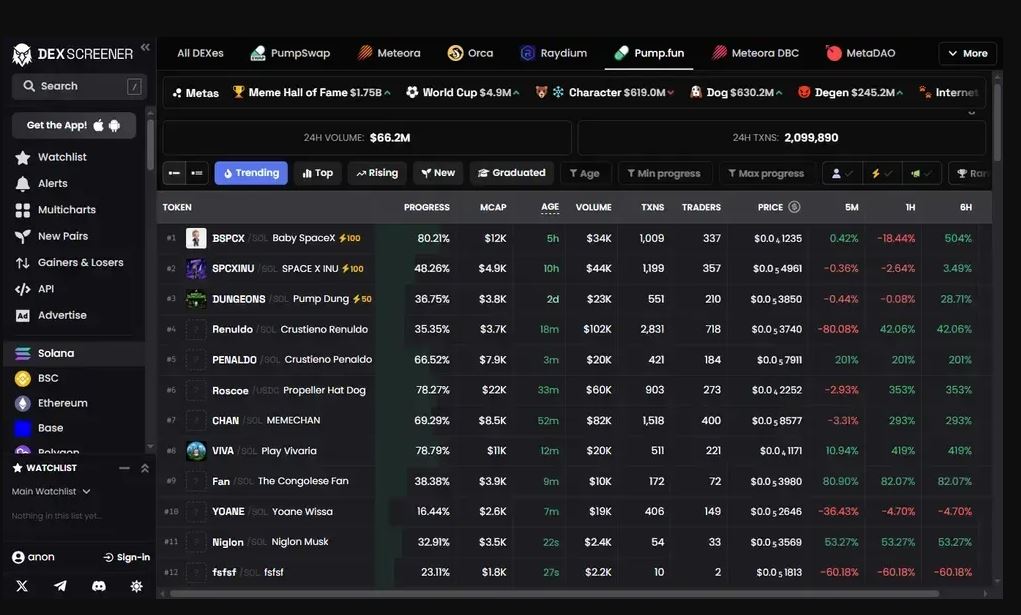Expand watchlist panel with double-chevron

pyautogui.click(x=145, y=468)
